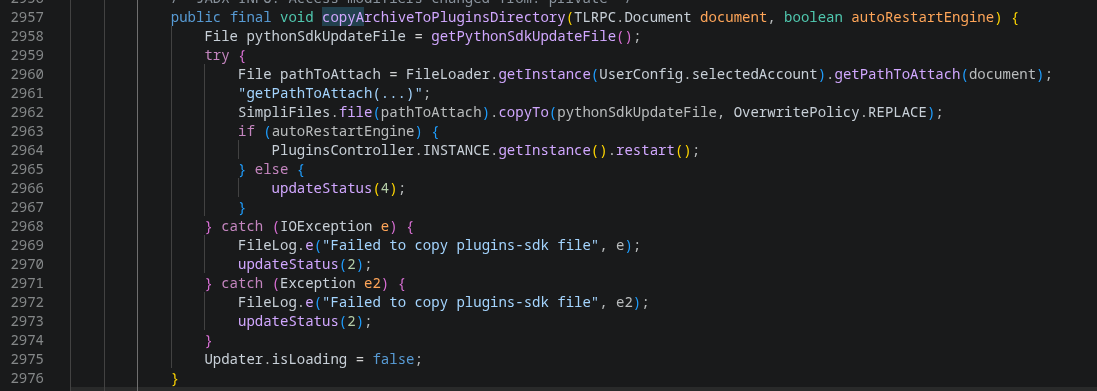
Task: Click the FileLoader class reference
Action: [x=448, y=74]
